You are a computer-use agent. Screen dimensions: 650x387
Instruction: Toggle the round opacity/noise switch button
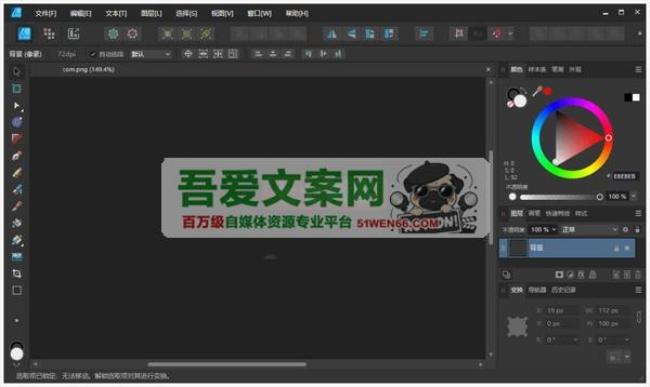[x=512, y=196]
